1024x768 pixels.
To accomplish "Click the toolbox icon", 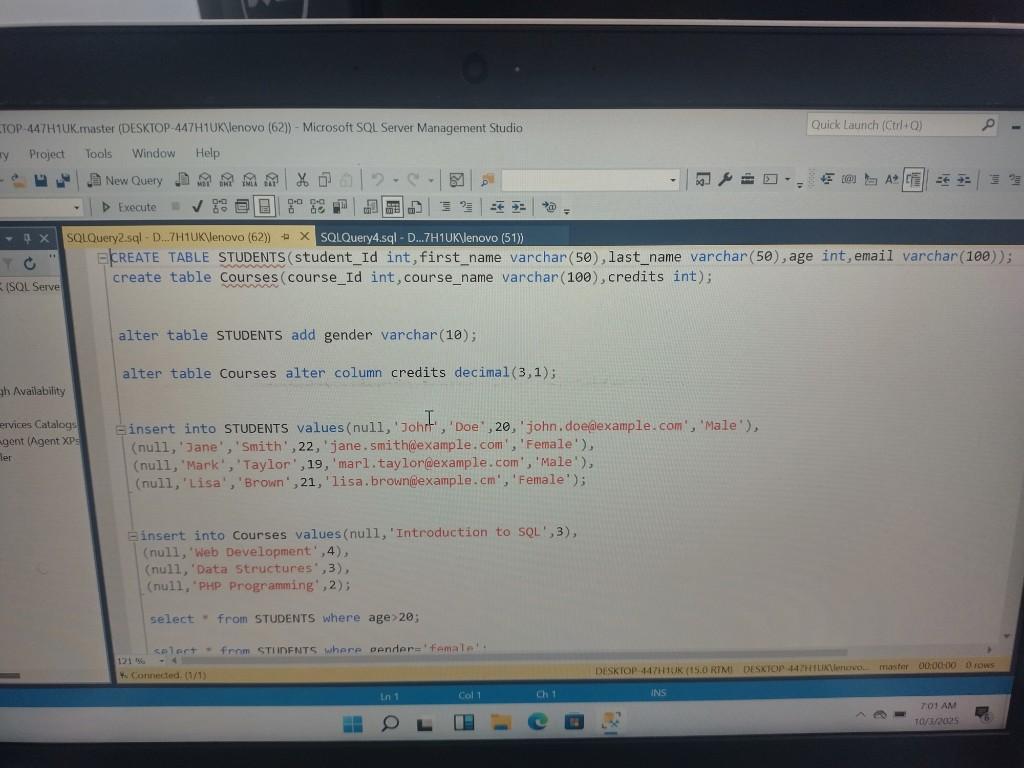I will (x=747, y=179).
